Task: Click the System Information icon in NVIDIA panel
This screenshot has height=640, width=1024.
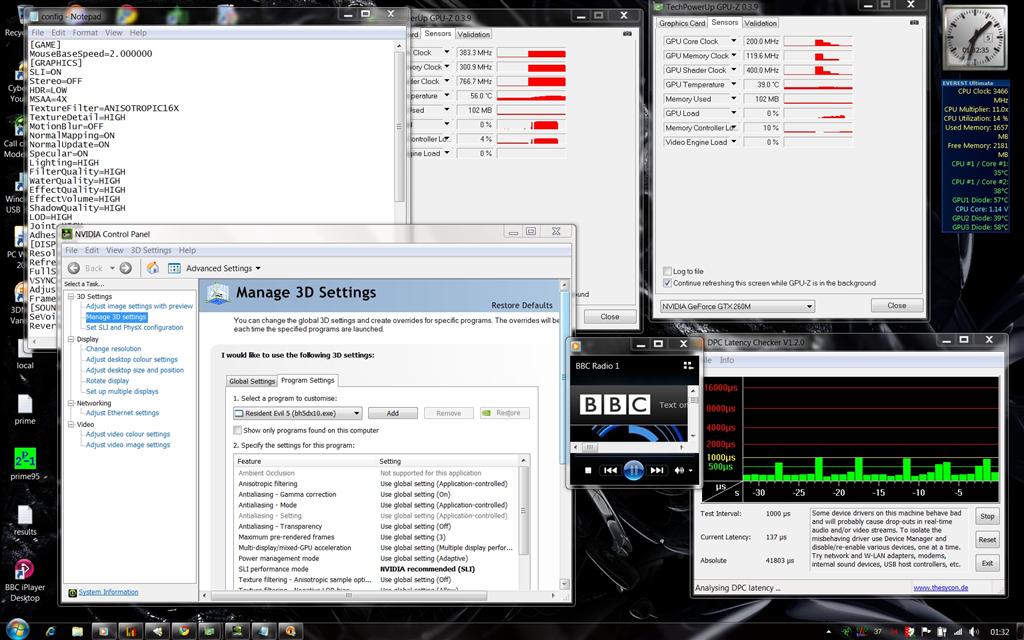Action: [x=72, y=593]
